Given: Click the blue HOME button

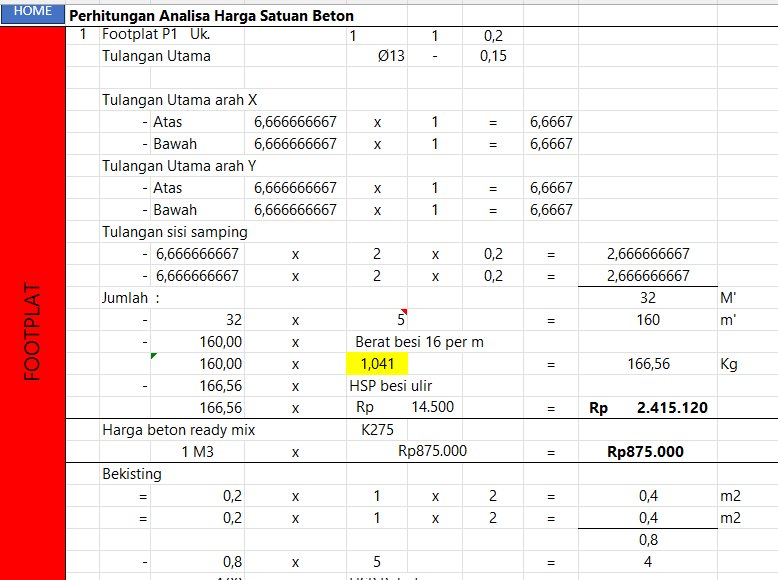Looking at the screenshot, I should [33, 13].
